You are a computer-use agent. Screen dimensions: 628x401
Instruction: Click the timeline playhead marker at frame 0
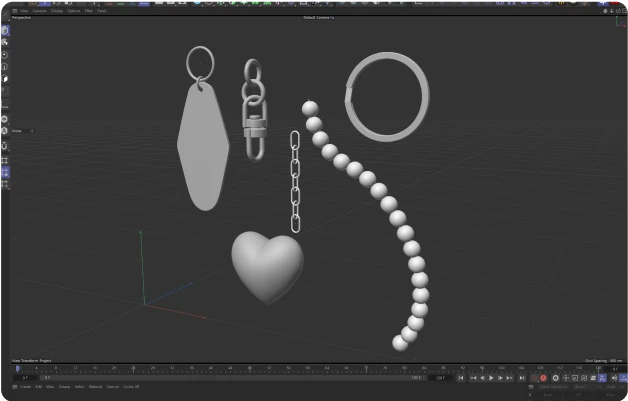(17, 368)
